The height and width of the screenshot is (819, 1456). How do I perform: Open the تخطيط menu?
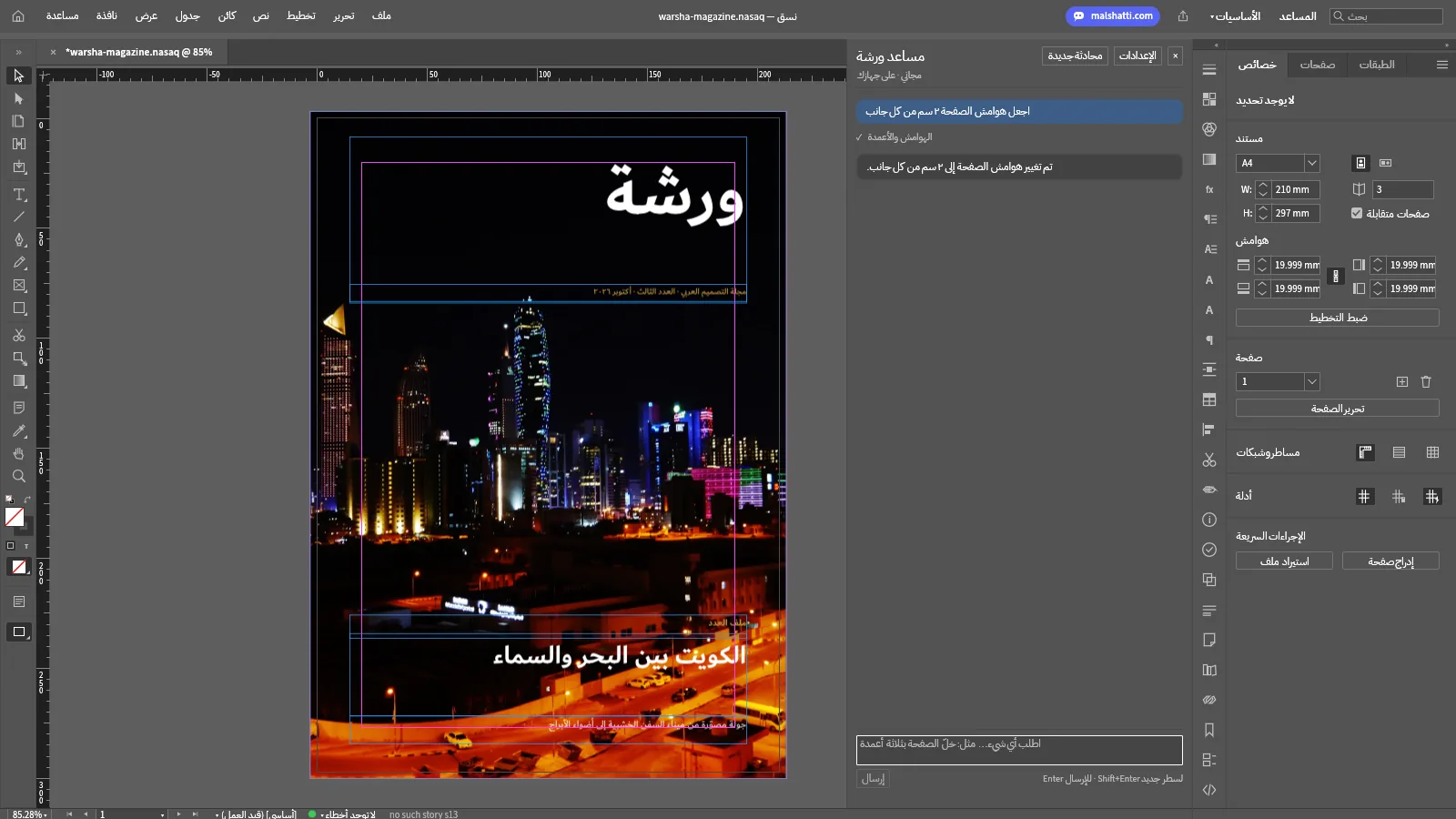(301, 15)
